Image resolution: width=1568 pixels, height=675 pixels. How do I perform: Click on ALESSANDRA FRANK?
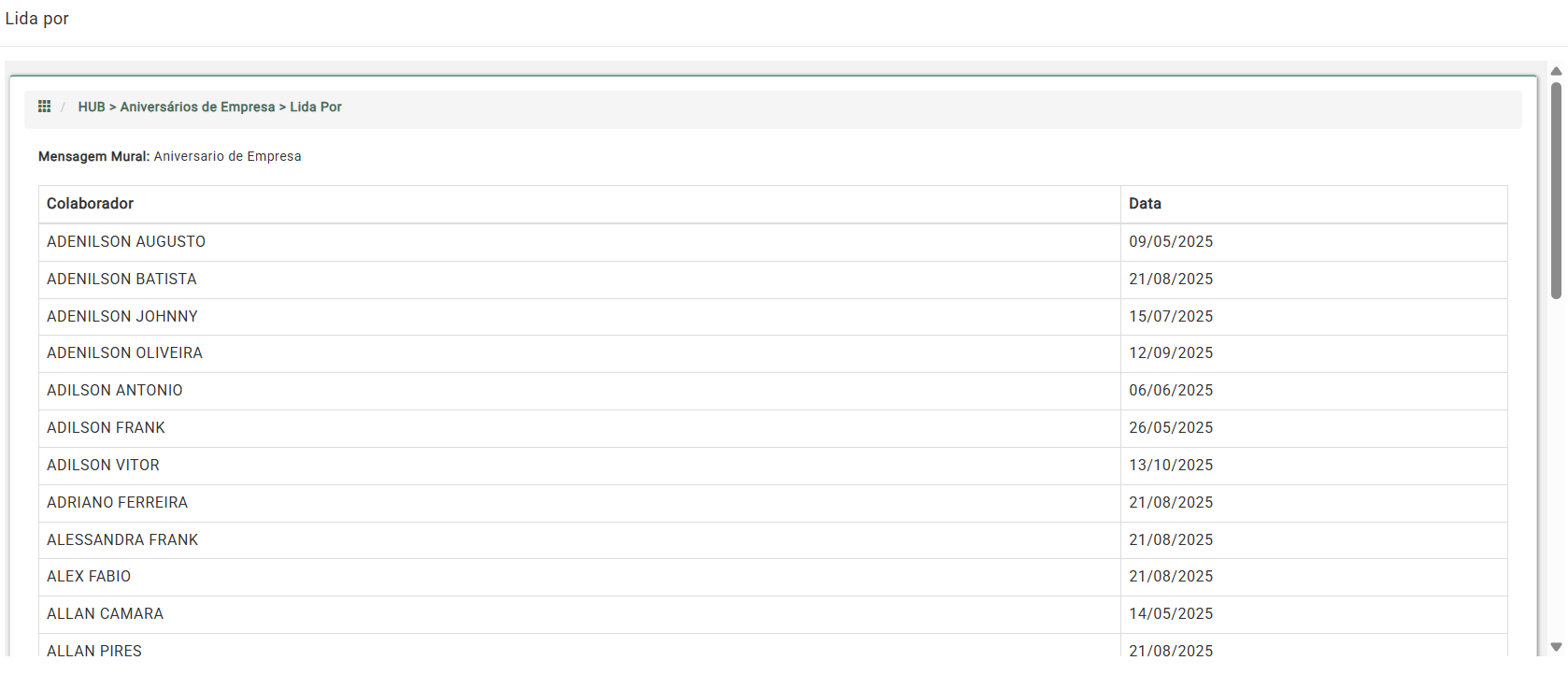(122, 540)
